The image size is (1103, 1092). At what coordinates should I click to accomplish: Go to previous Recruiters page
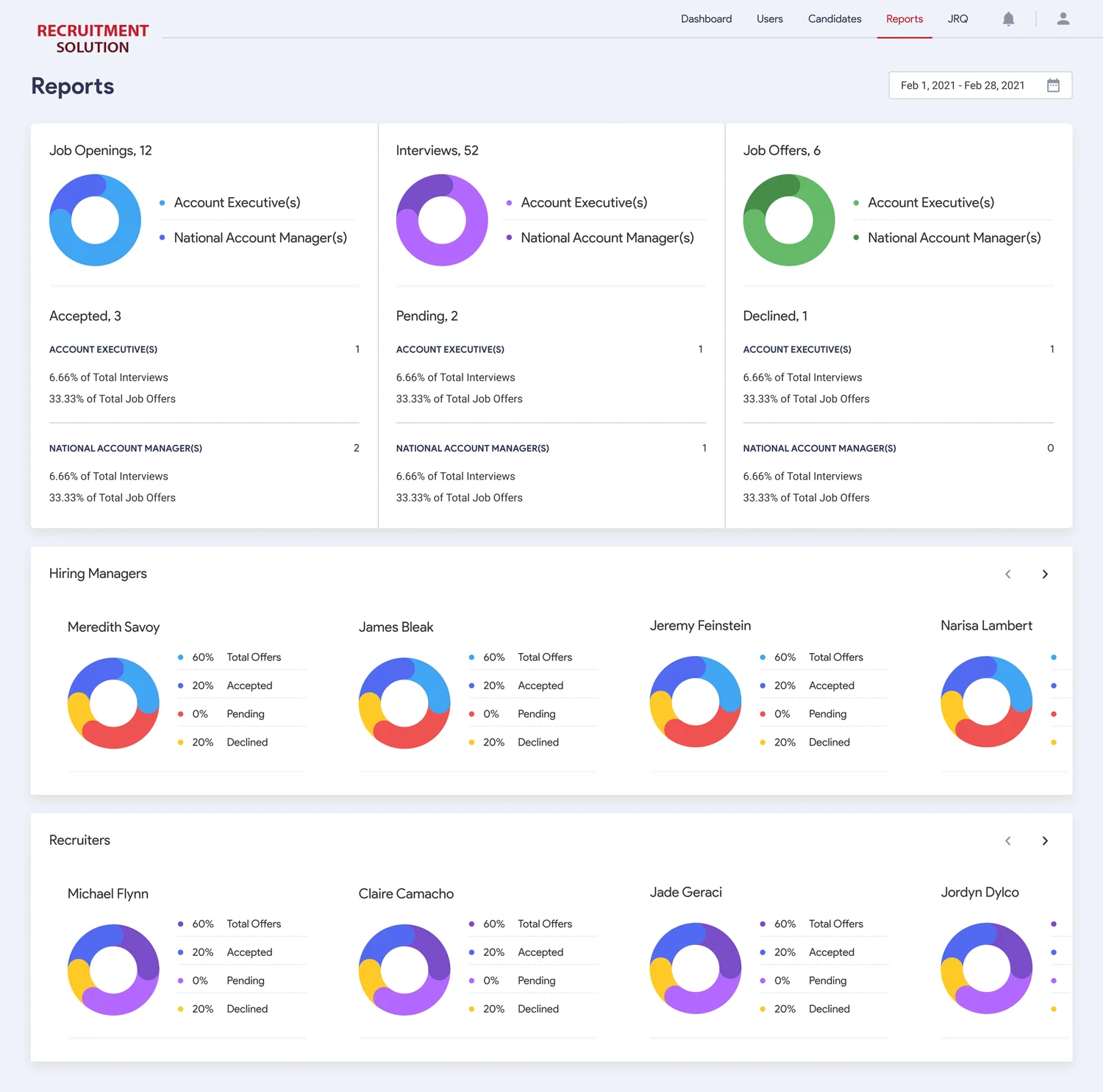[1008, 841]
